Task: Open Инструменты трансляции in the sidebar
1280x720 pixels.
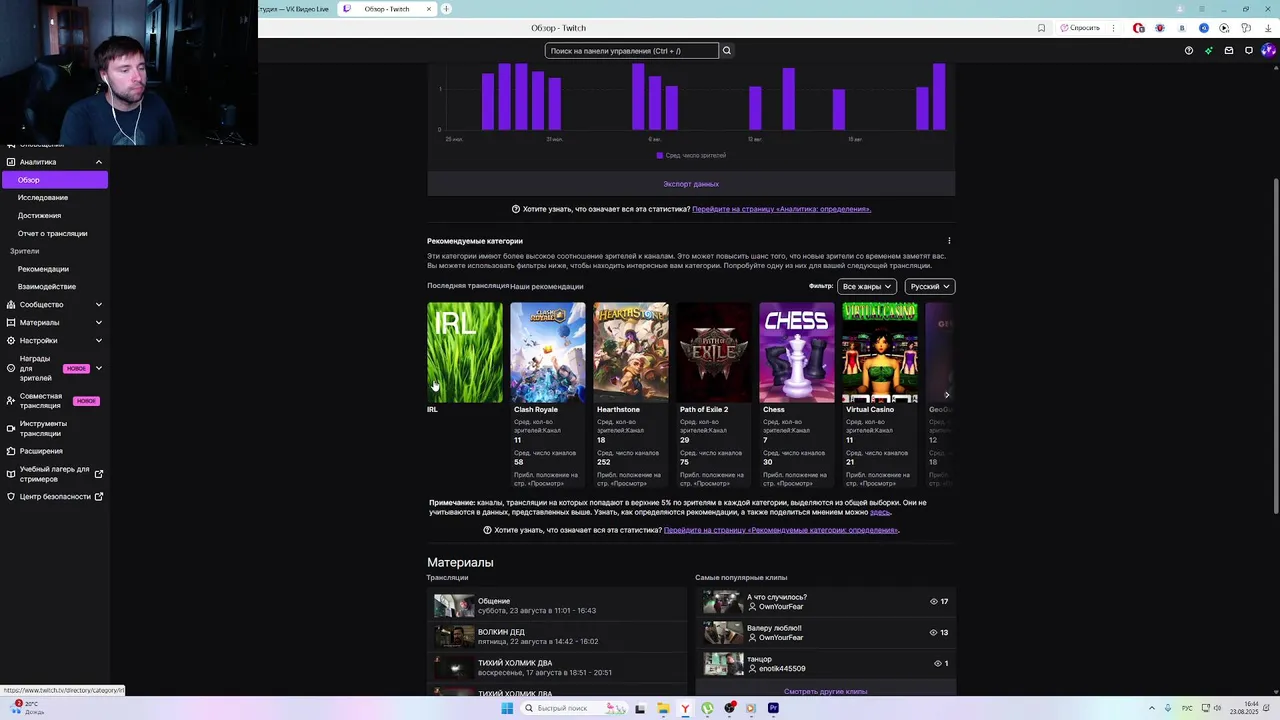Action: (43, 428)
